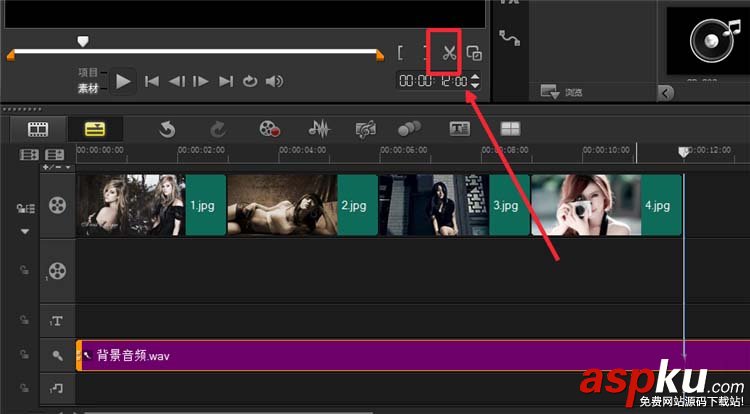Switch to timeline view
This screenshot has height=414, width=750.
coord(95,129)
